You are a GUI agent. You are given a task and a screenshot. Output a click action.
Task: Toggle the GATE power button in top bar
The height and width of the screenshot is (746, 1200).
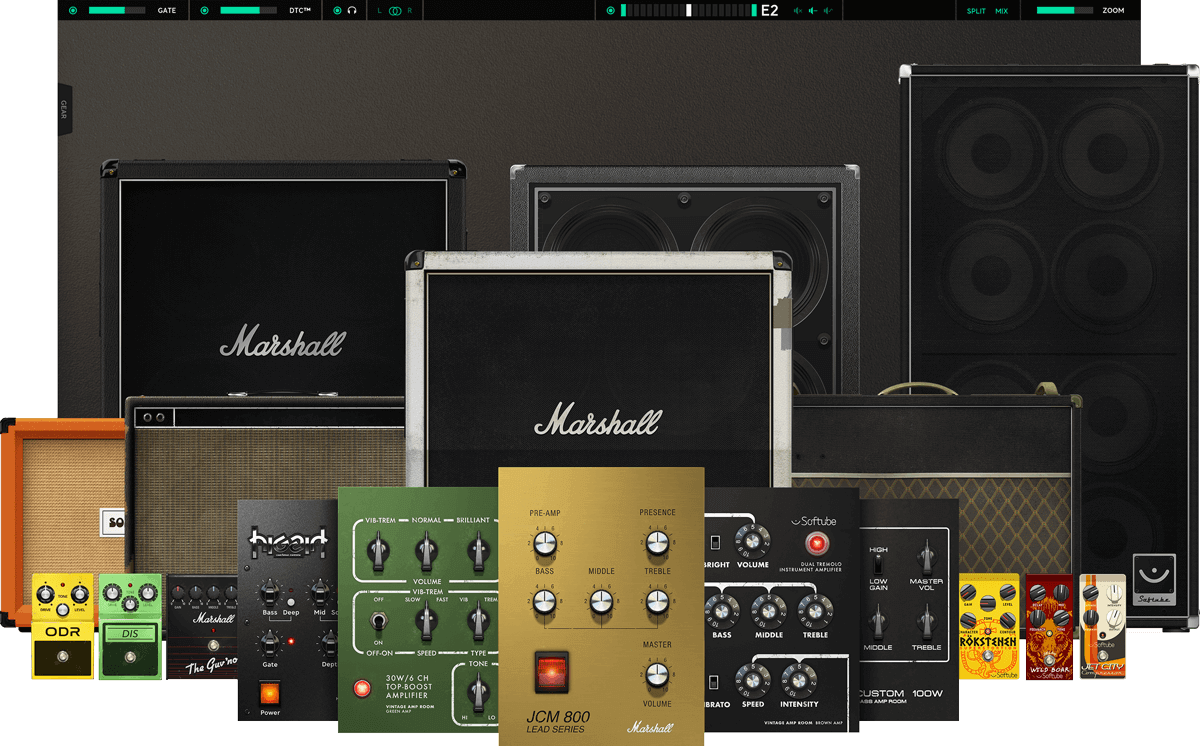click(x=73, y=10)
